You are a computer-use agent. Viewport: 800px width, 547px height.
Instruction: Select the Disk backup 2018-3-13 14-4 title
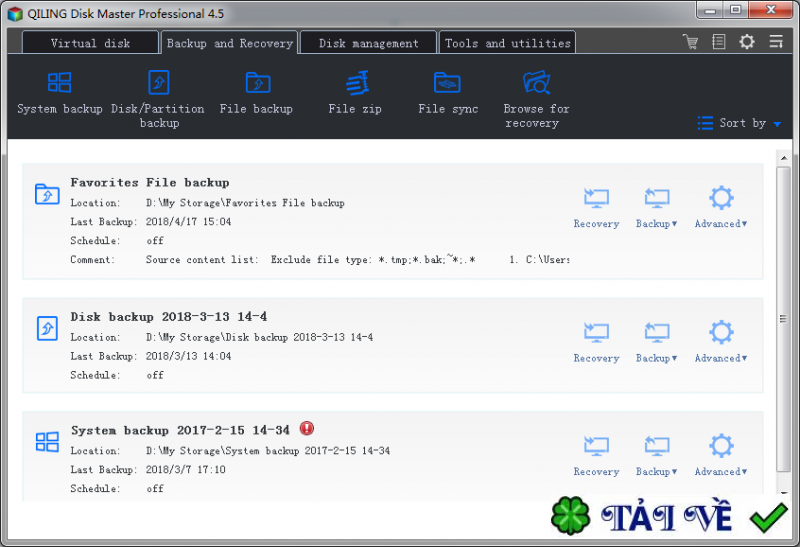[x=169, y=316]
